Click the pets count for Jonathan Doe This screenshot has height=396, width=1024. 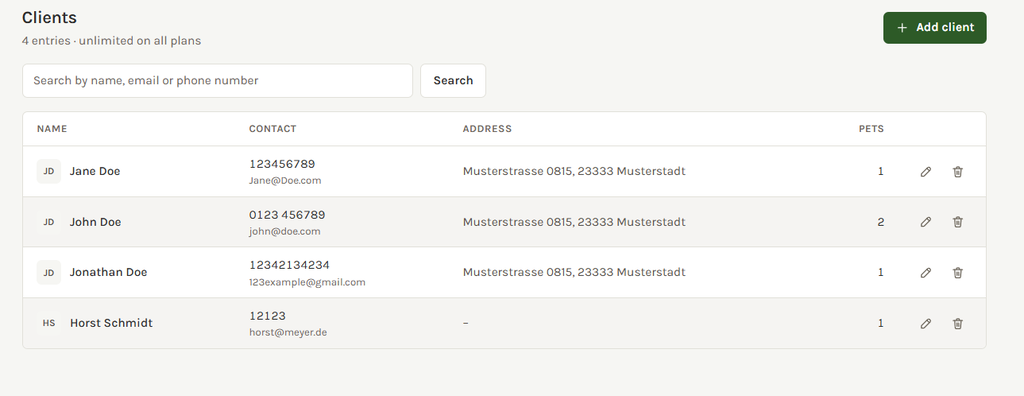pyautogui.click(x=880, y=272)
